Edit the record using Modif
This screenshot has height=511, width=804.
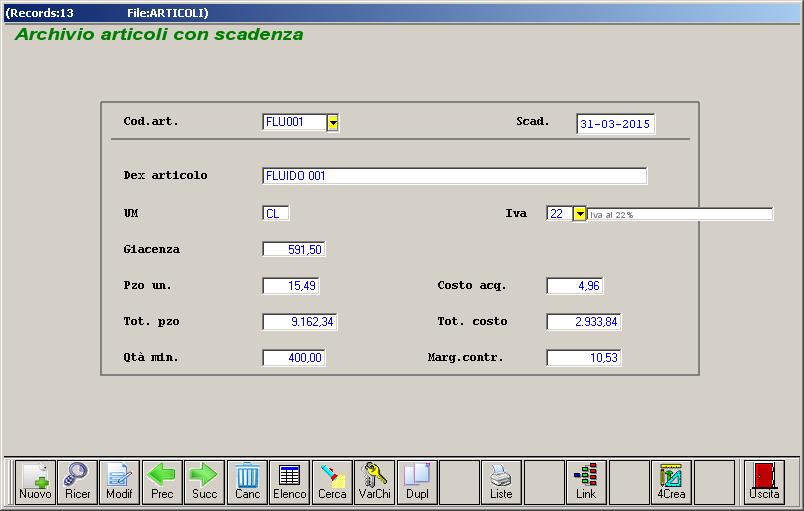tap(119, 482)
